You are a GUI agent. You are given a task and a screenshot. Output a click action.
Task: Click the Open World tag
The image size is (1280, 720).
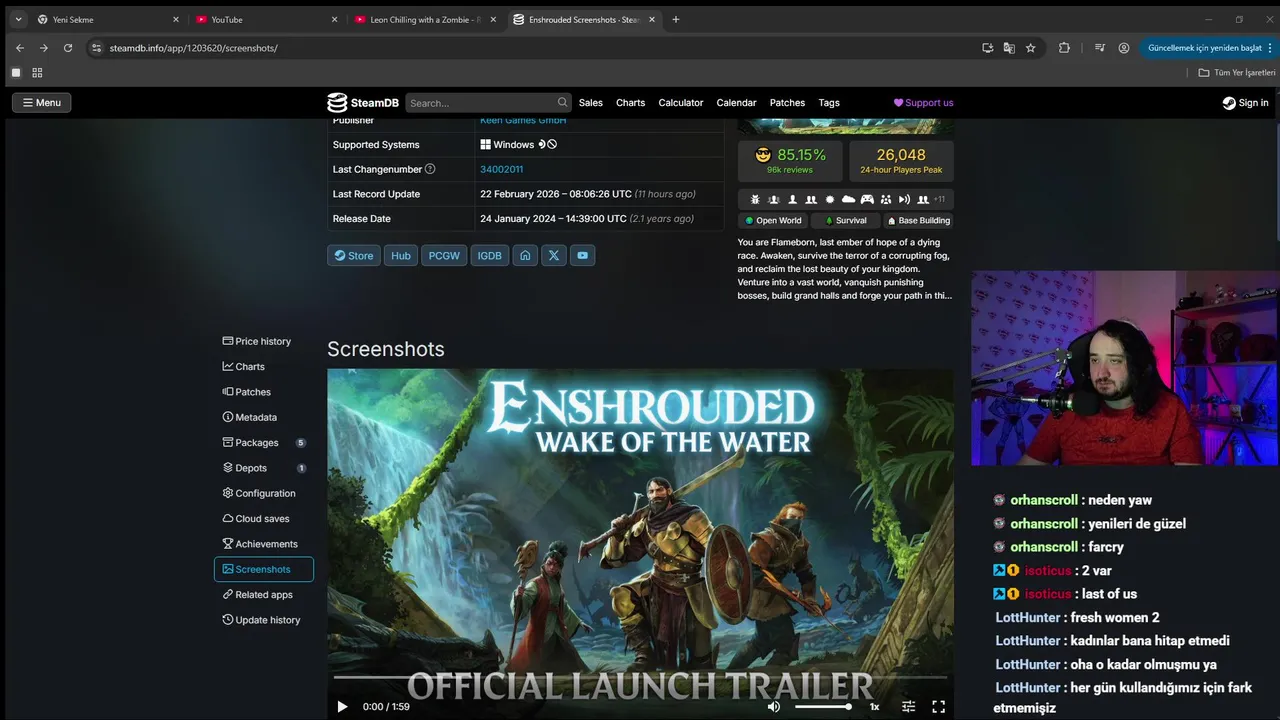773,220
